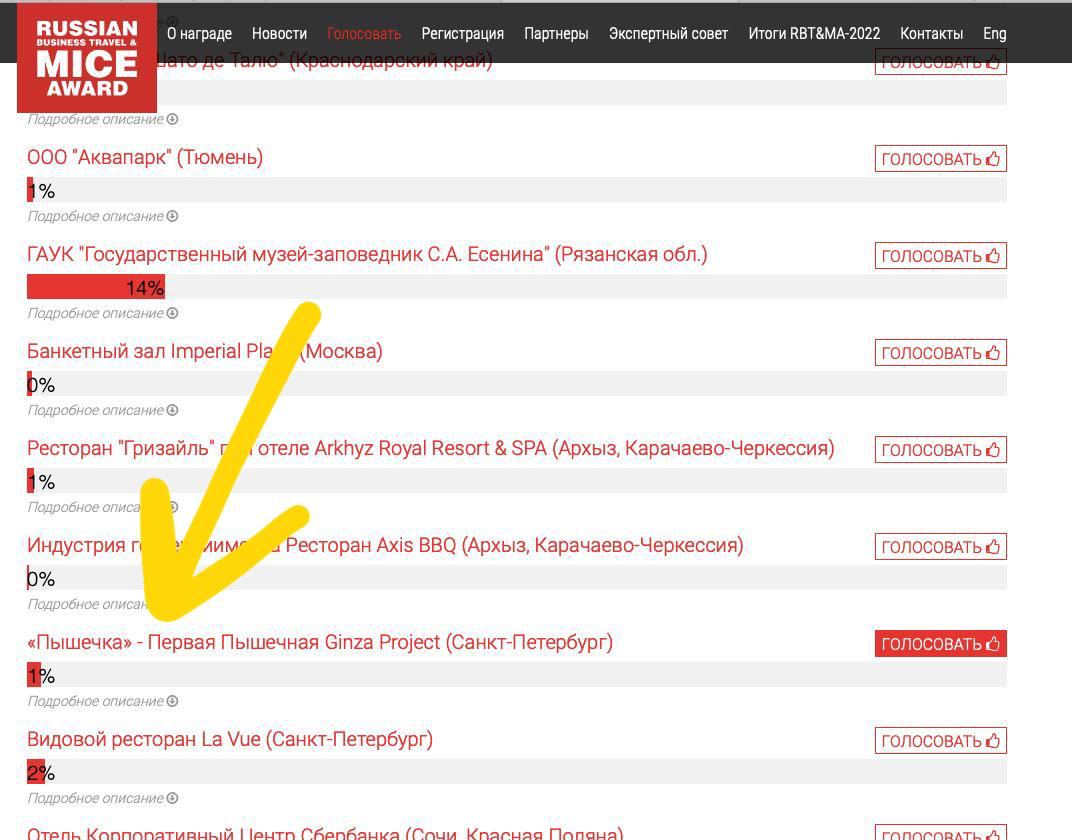The height and width of the screenshot is (840, 1072).
Task: Open the Ресторан "Гризайль" nominee title
Action: pyautogui.click(x=431, y=449)
